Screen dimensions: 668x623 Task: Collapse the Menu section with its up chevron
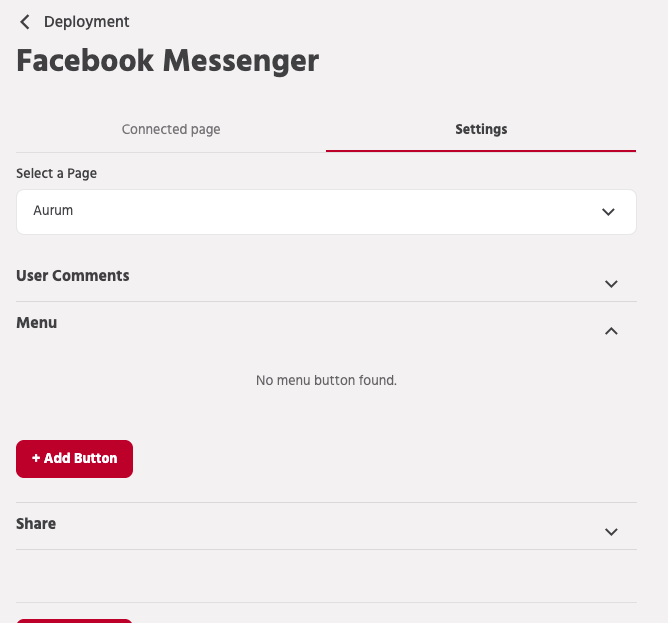click(612, 331)
